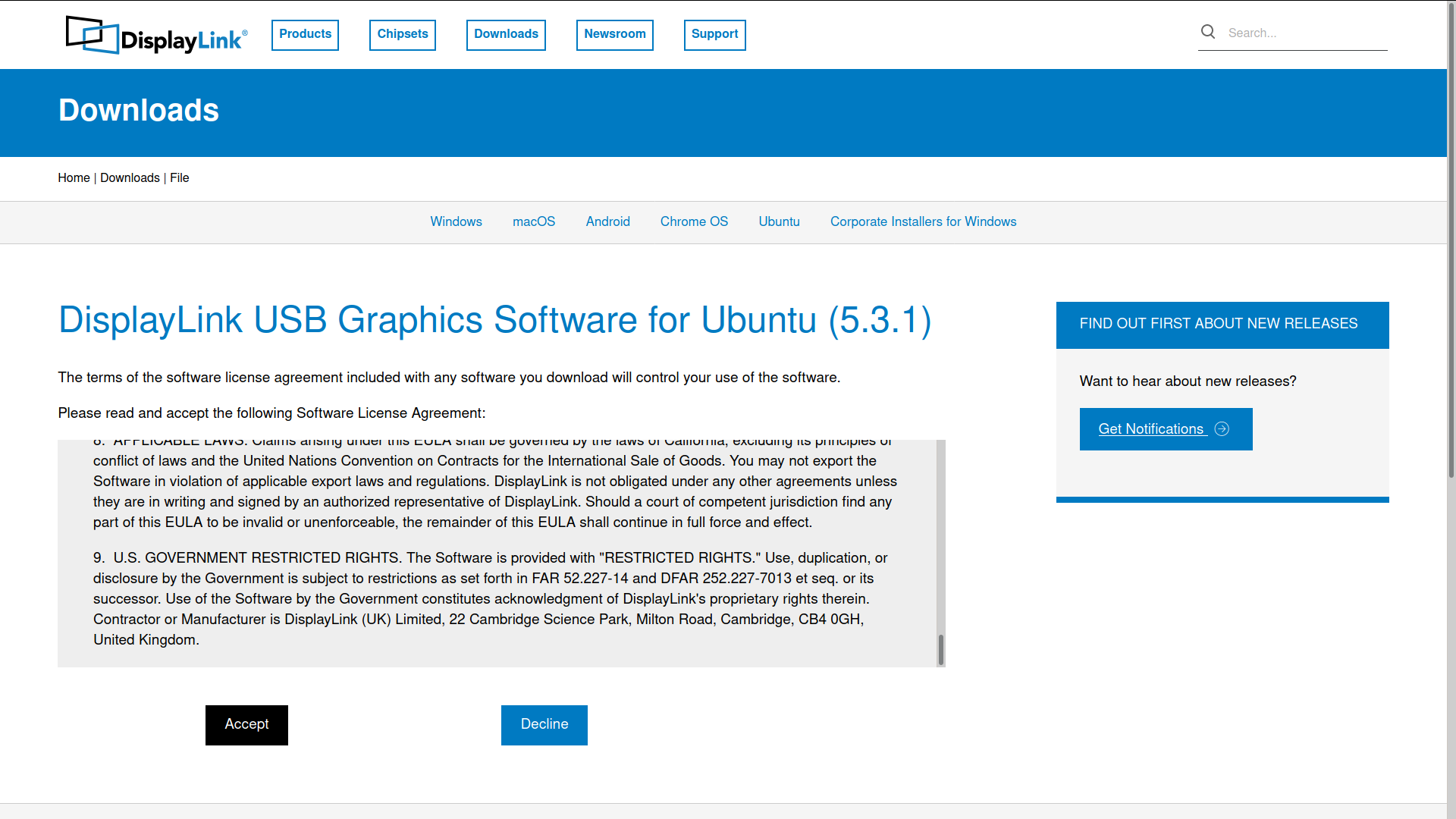
Task: Go to Downloads breadcrumb link
Action: pyautogui.click(x=130, y=178)
